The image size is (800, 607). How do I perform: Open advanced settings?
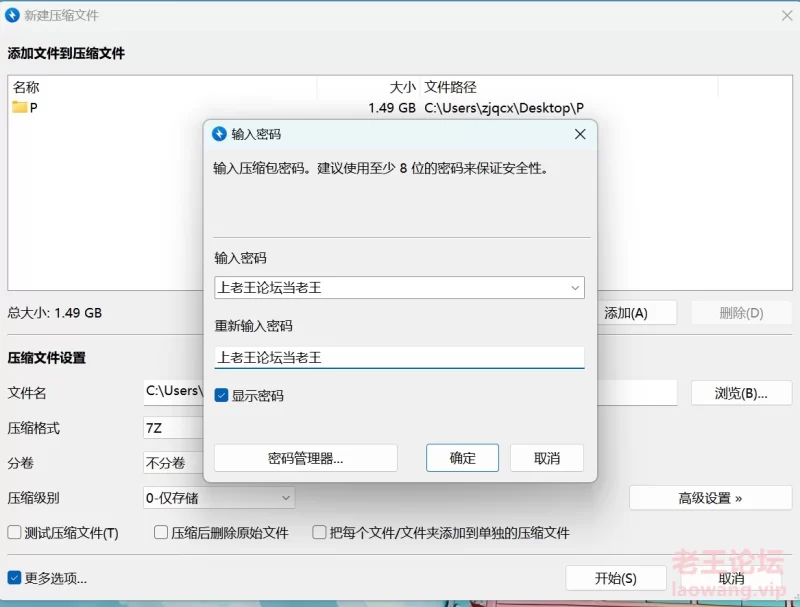710,497
